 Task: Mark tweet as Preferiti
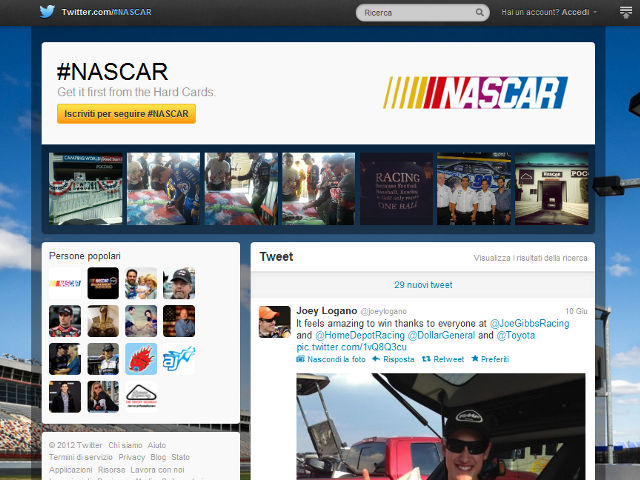click(x=490, y=358)
